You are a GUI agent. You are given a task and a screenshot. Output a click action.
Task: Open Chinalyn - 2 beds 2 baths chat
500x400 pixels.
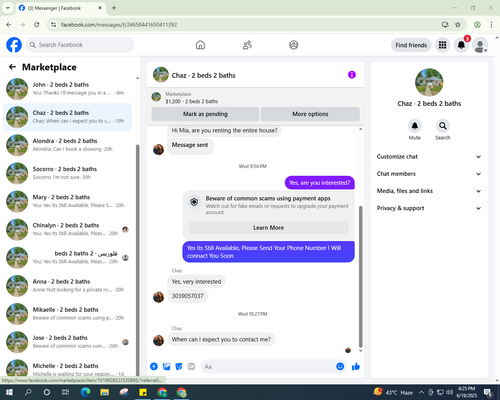[67, 230]
